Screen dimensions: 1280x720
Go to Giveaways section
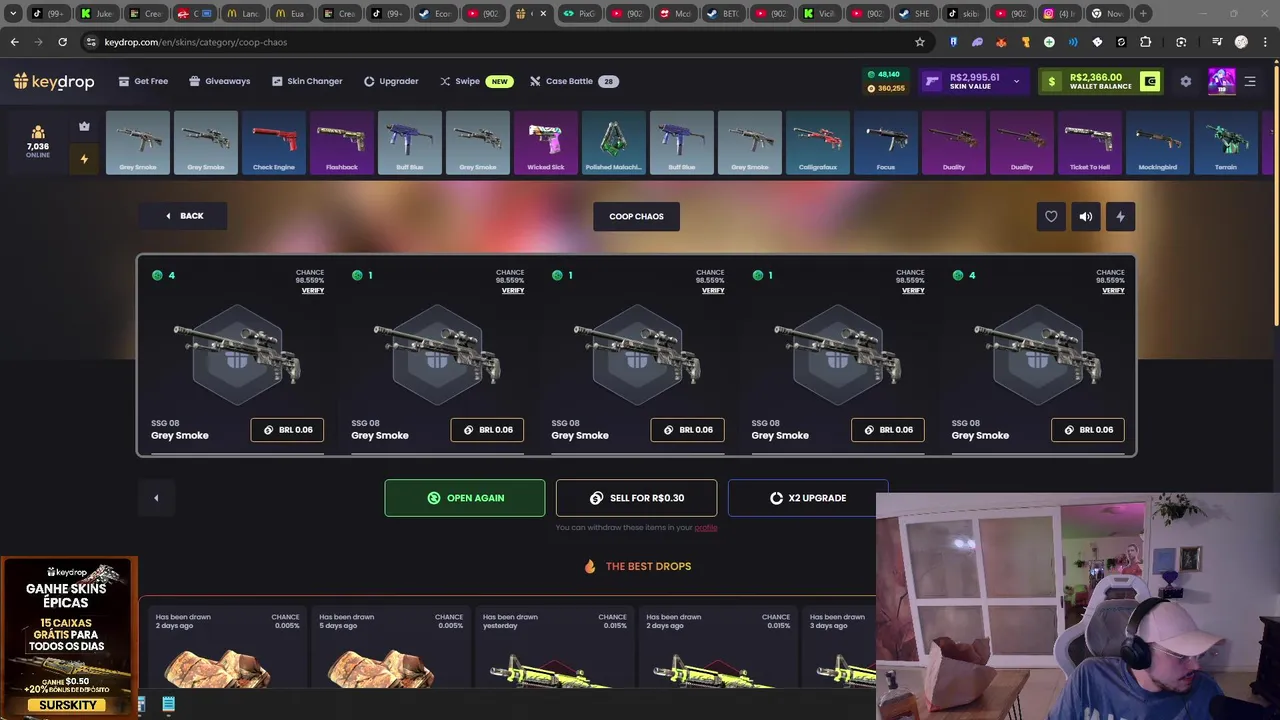(219, 81)
